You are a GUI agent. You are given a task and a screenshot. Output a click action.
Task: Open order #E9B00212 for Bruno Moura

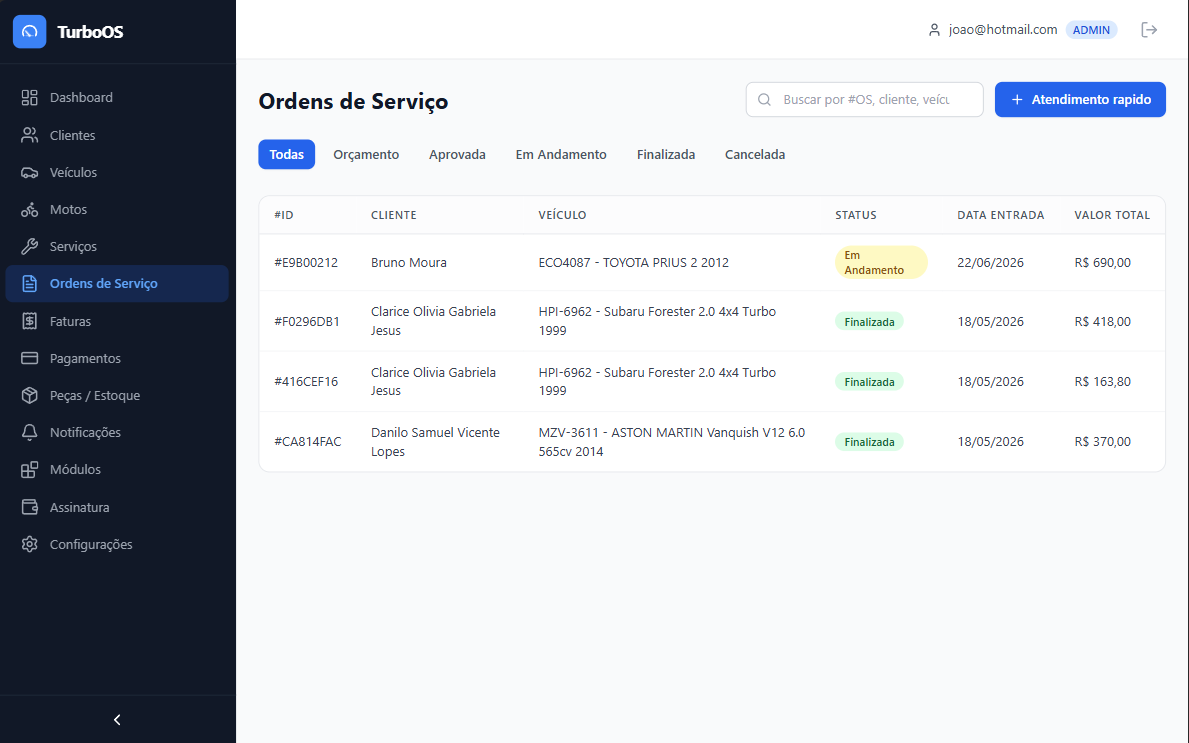711,262
